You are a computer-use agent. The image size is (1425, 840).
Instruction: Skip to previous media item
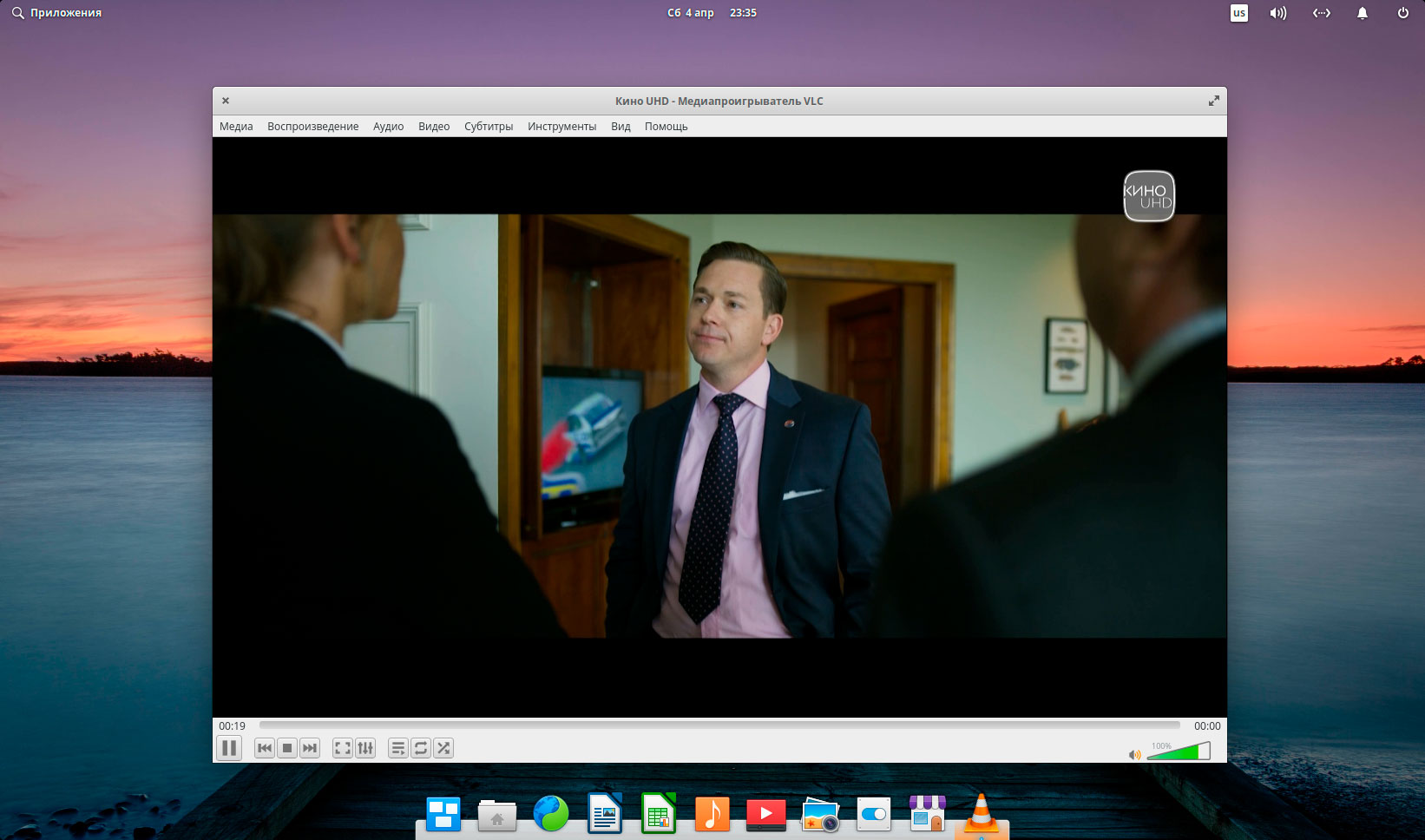265,748
